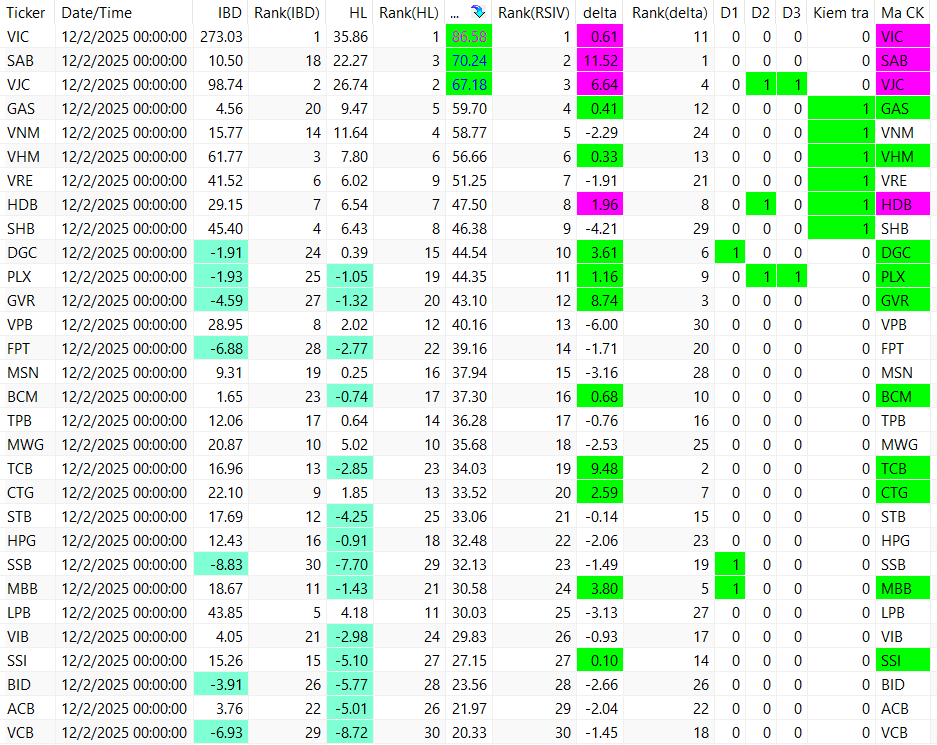This screenshot has height=745, width=937.
Task: Click the SHB delta value -4.21
Action: [x=600, y=228]
